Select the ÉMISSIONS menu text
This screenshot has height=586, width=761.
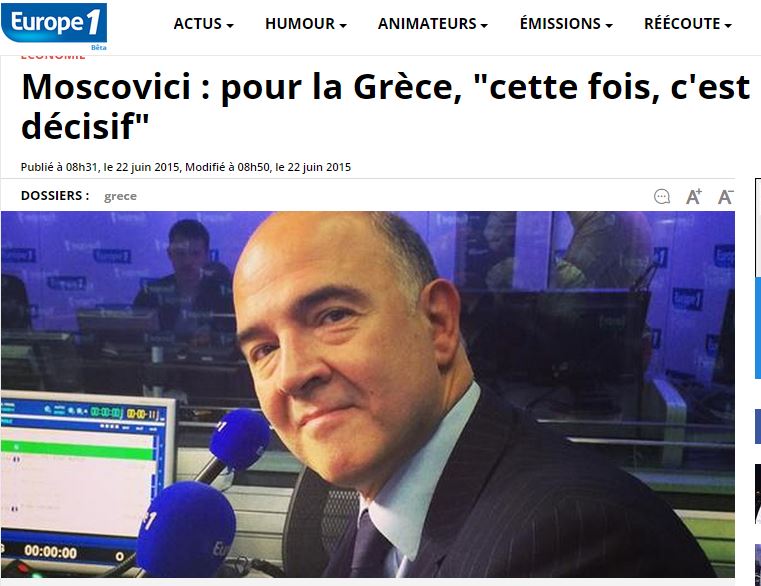pos(560,24)
